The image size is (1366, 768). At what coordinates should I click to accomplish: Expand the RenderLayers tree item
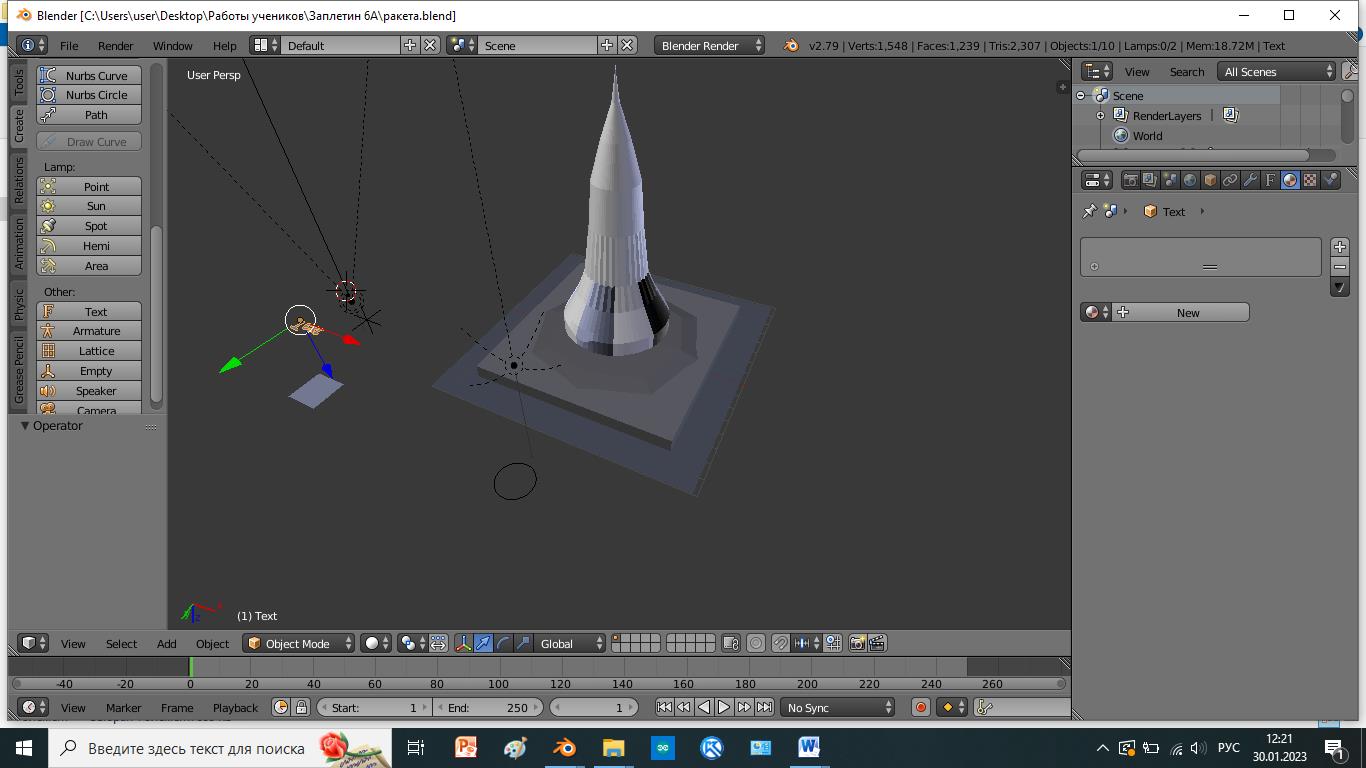(1100, 116)
